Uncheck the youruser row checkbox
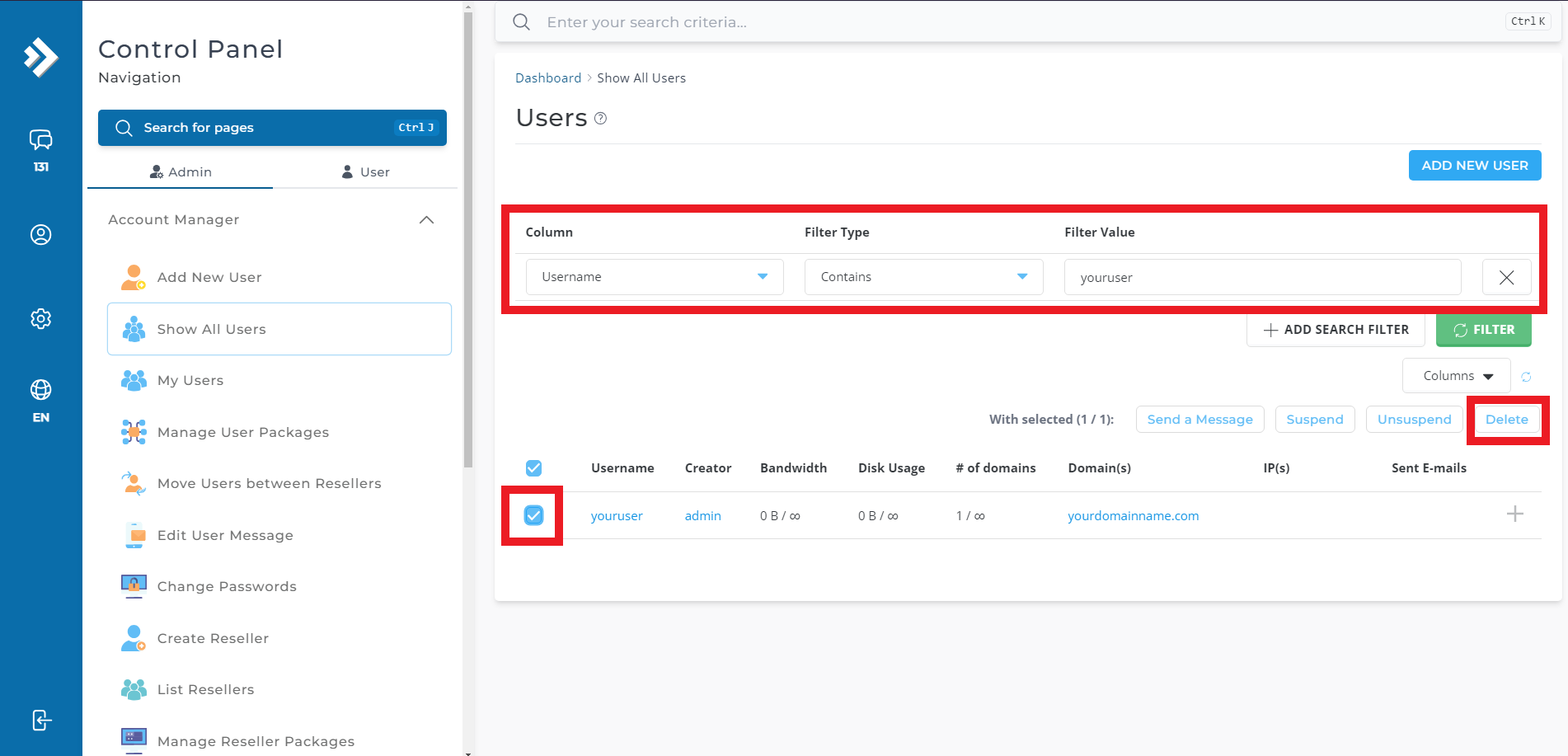Viewport: 1568px width, 756px height. (533, 515)
